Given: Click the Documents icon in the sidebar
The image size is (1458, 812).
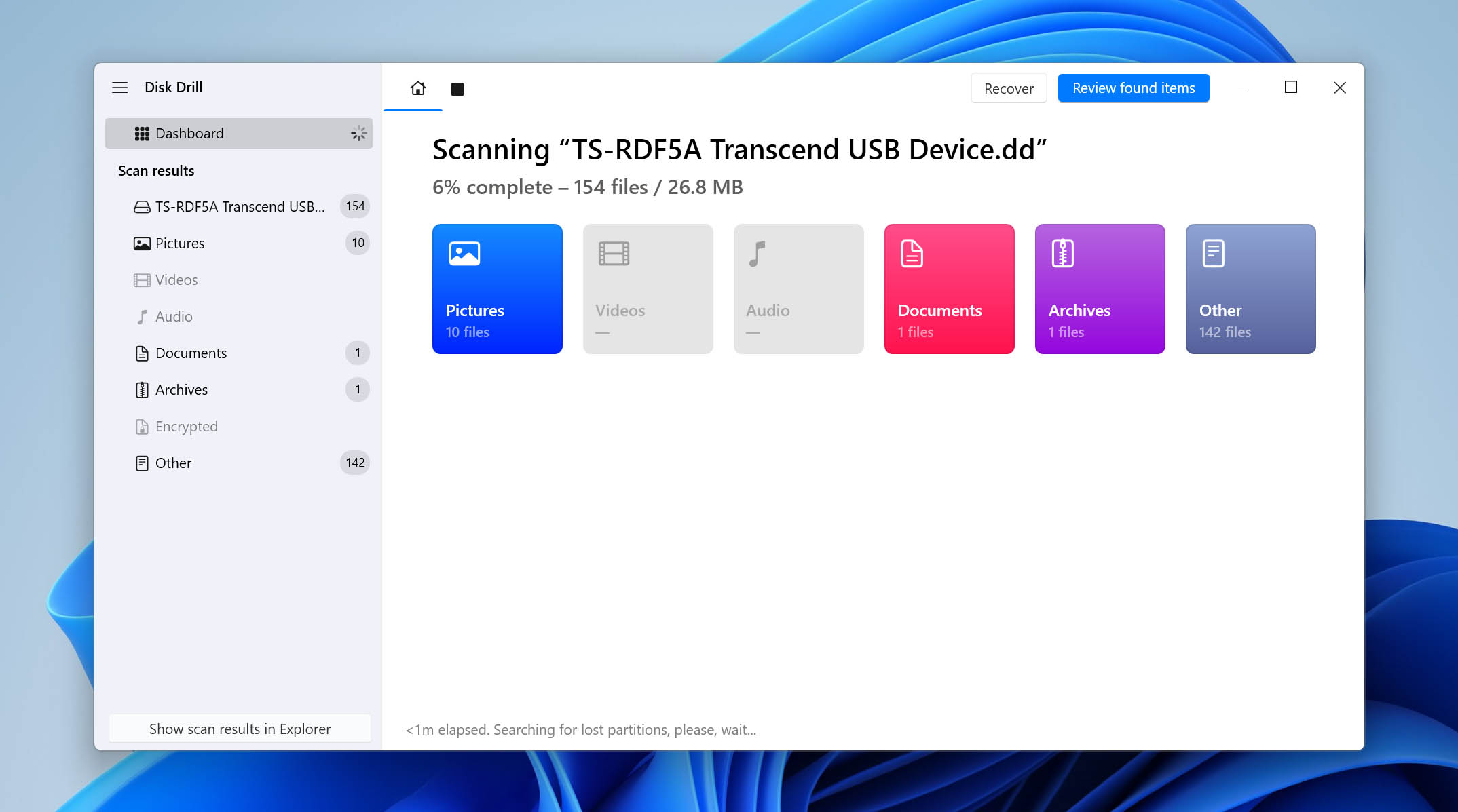Looking at the screenshot, I should click(x=142, y=353).
